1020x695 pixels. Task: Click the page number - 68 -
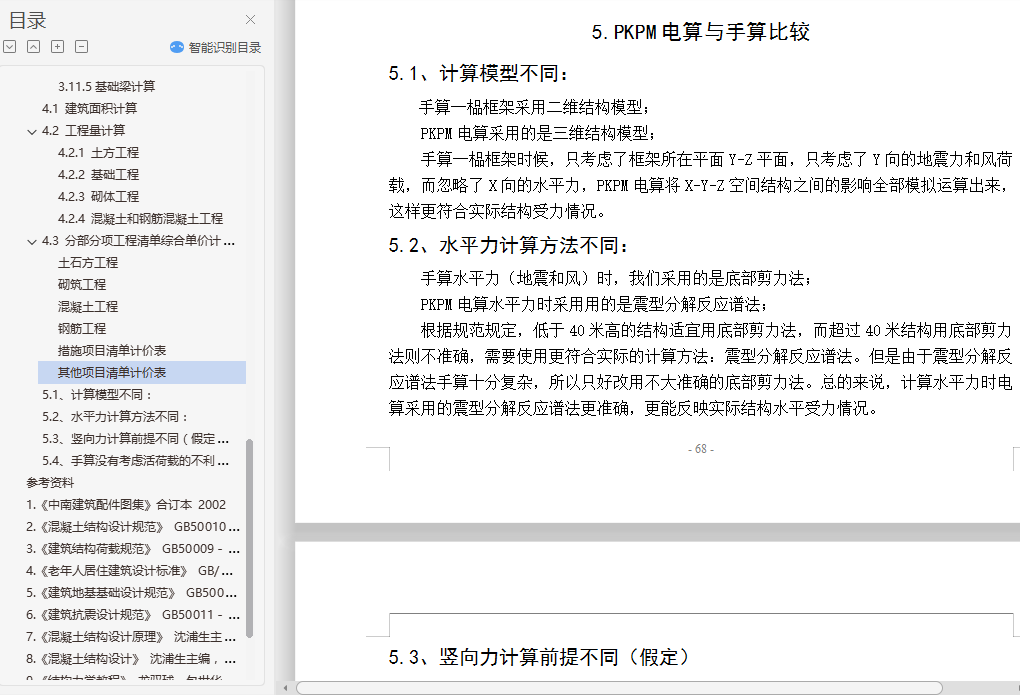[x=701, y=449]
